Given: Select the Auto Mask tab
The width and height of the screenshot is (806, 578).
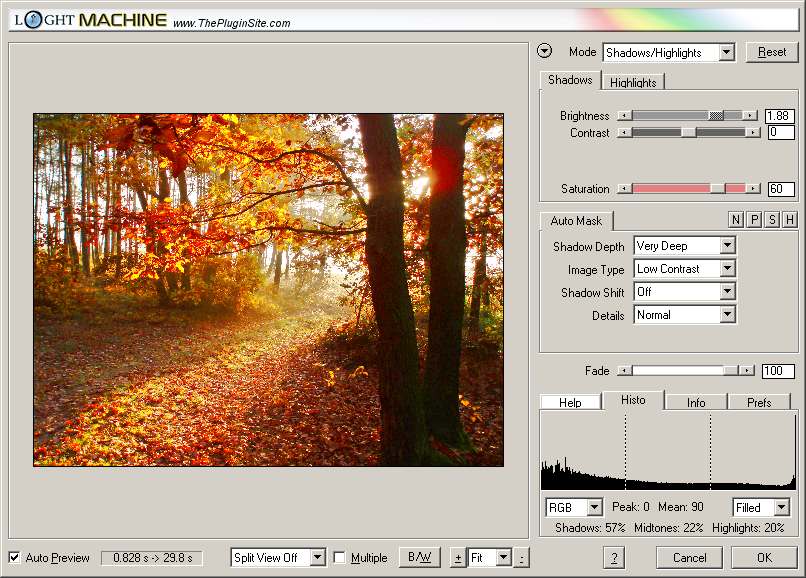Looking at the screenshot, I should click(x=576, y=221).
